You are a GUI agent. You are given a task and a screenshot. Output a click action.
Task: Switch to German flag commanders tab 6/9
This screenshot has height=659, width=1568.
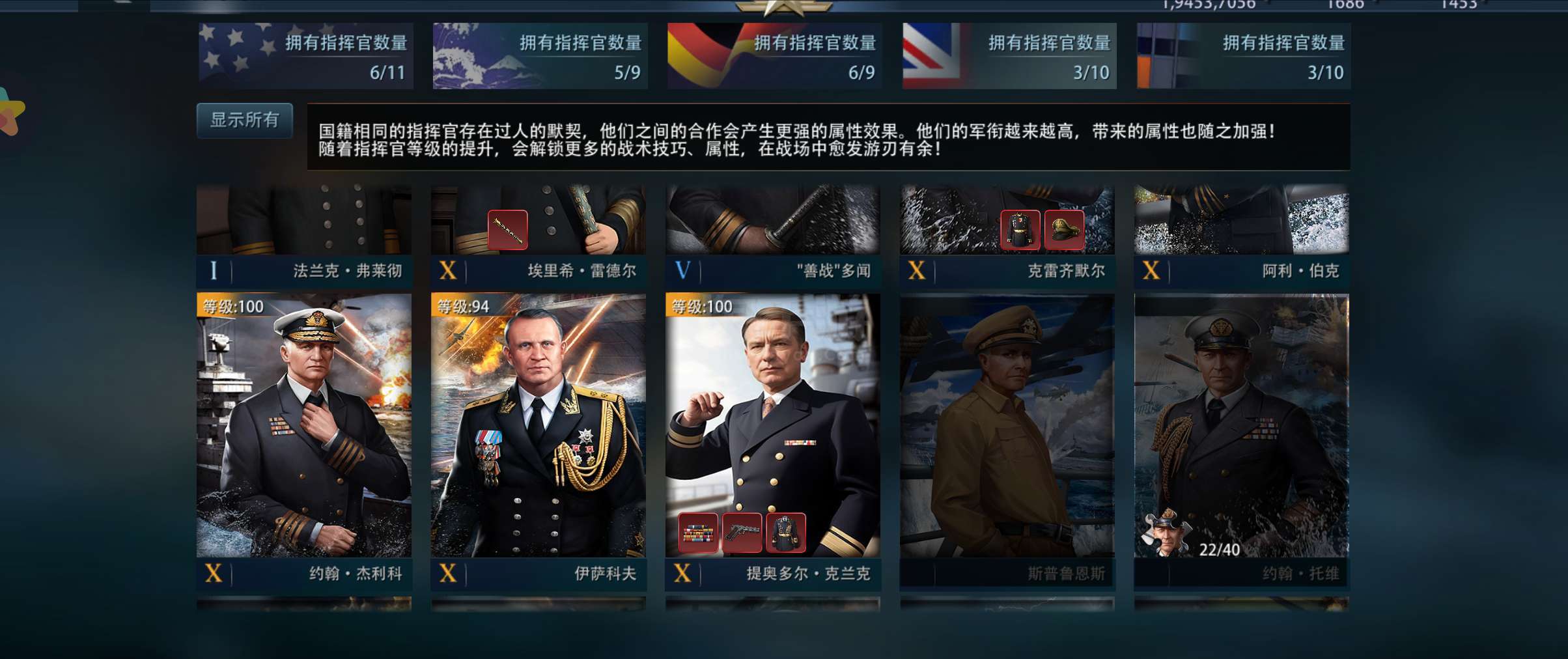coord(774,56)
